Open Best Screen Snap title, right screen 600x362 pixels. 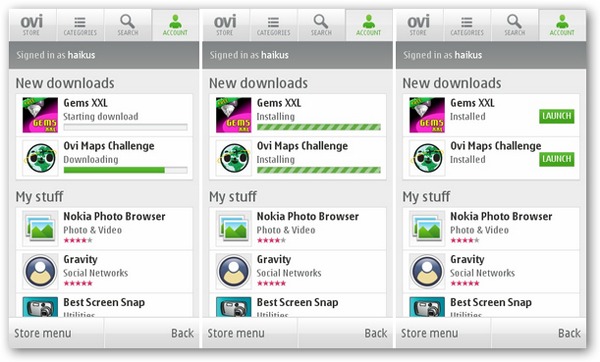click(x=491, y=302)
